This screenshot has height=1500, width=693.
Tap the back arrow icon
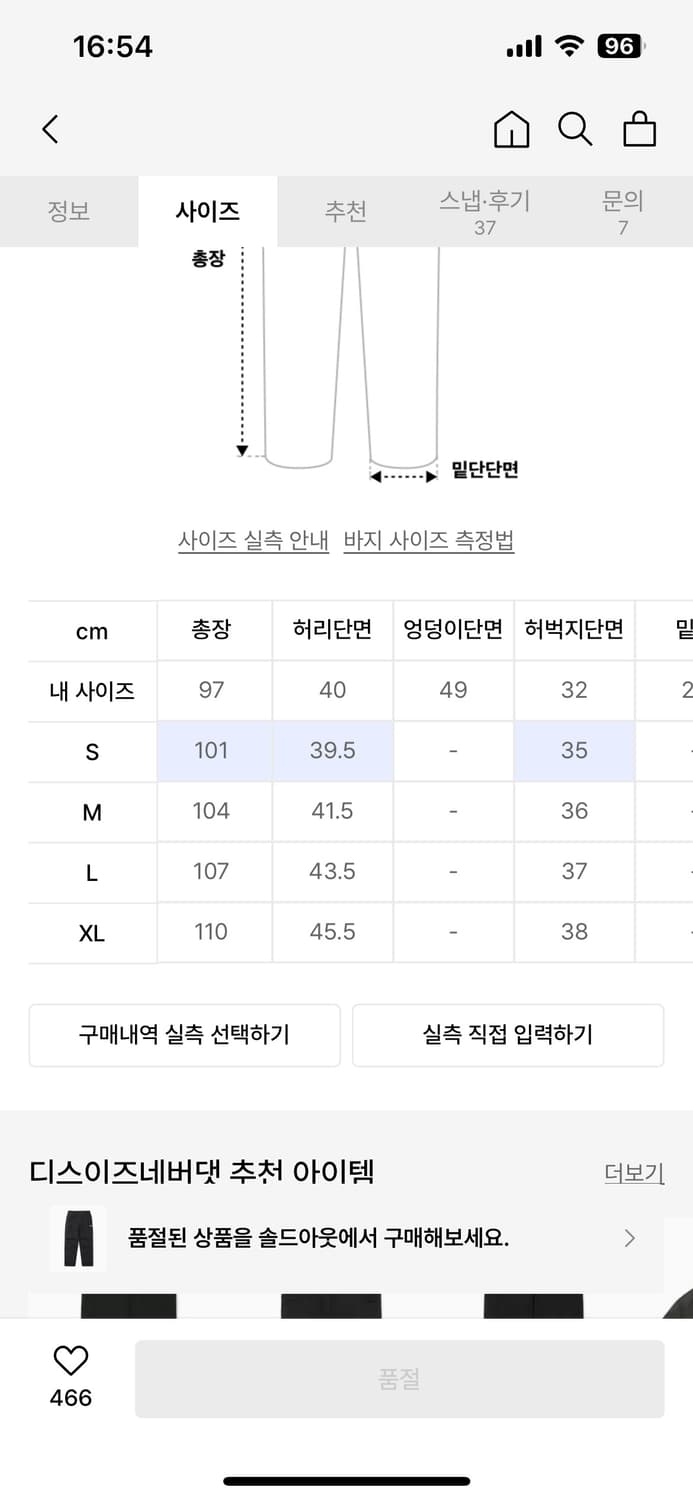(51, 129)
